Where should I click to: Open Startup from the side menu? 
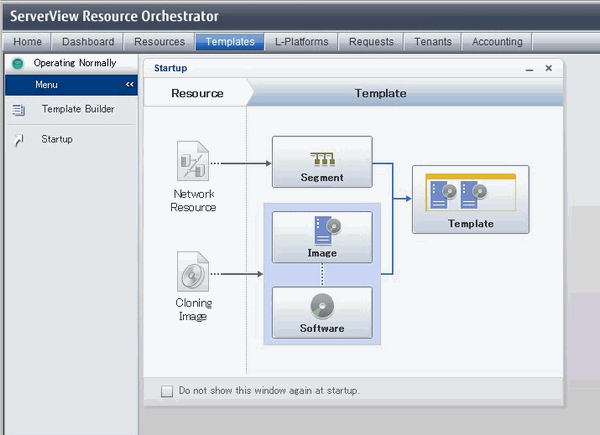point(57,139)
